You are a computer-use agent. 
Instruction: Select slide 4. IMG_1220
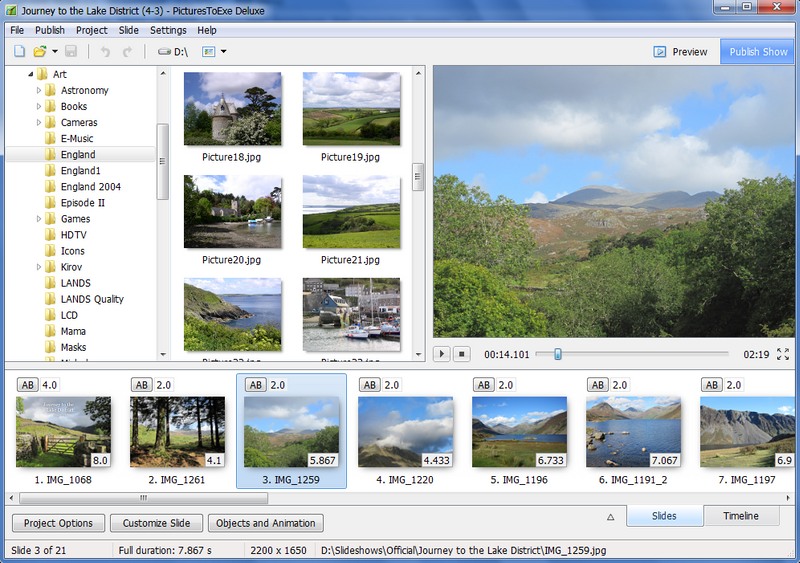click(406, 432)
